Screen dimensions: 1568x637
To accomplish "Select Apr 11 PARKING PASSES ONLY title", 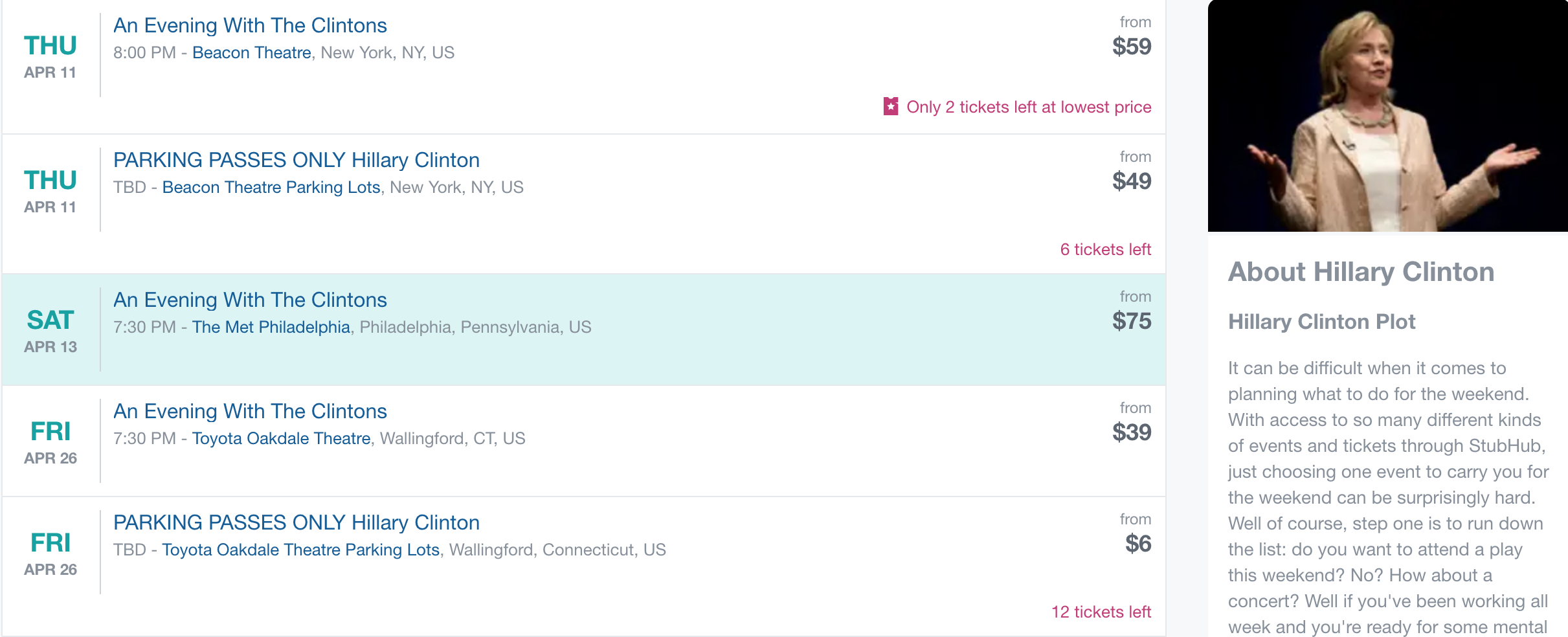I will (297, 160).
